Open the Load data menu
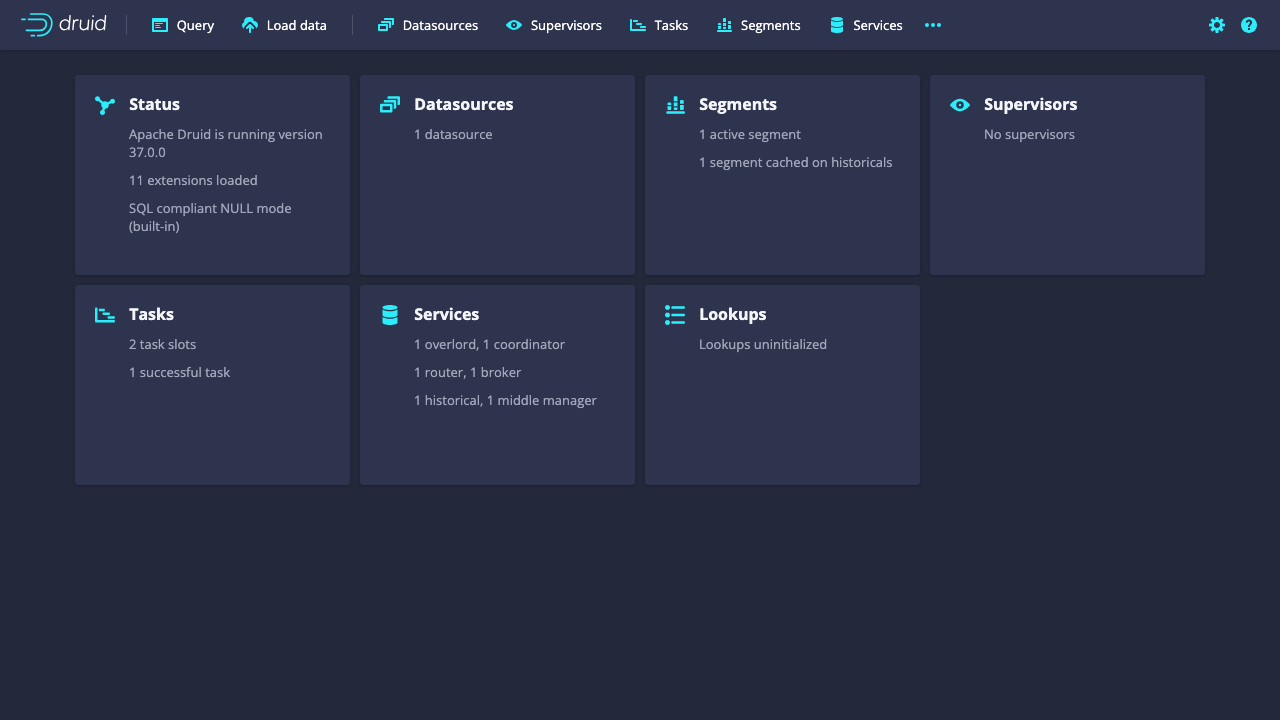 pos(284,25)
